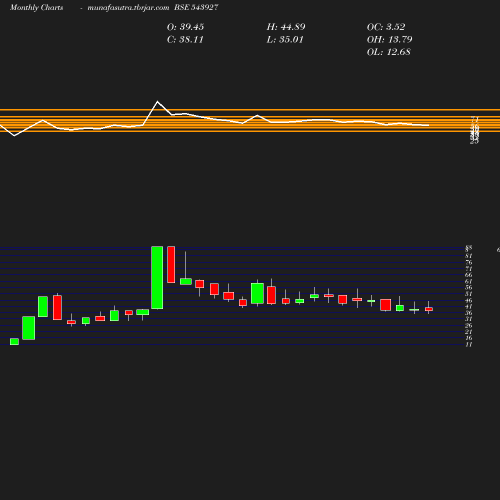The width and height of the screenshot is (500, 500).
Task: Click the last red candlestick on the right
Action: [x=429, y=309]
